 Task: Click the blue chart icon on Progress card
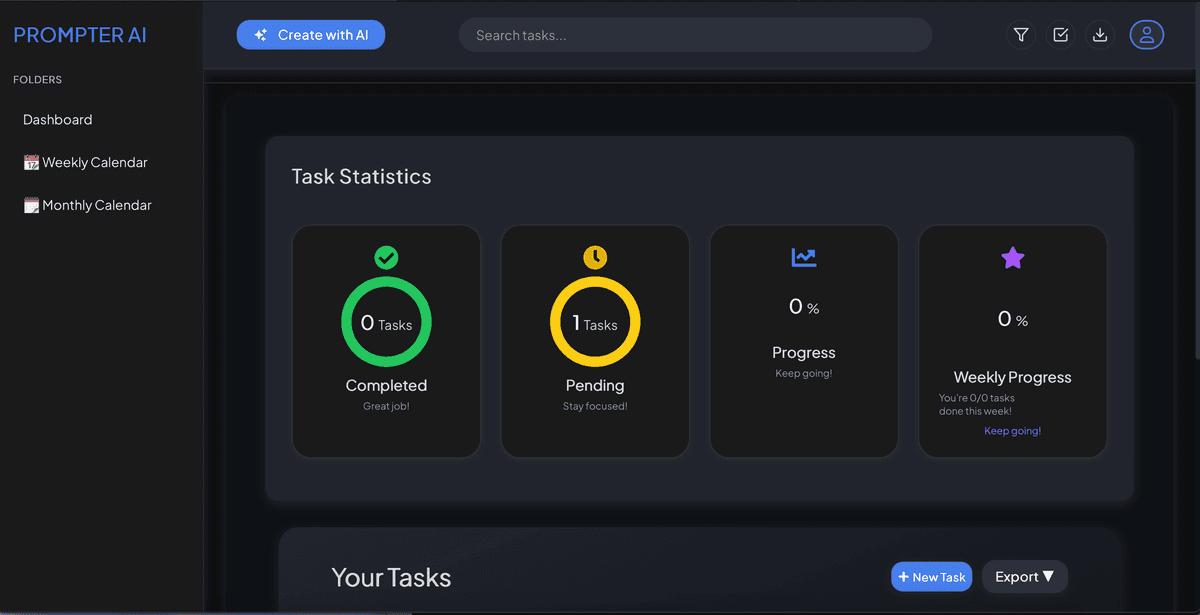point(803,257)
